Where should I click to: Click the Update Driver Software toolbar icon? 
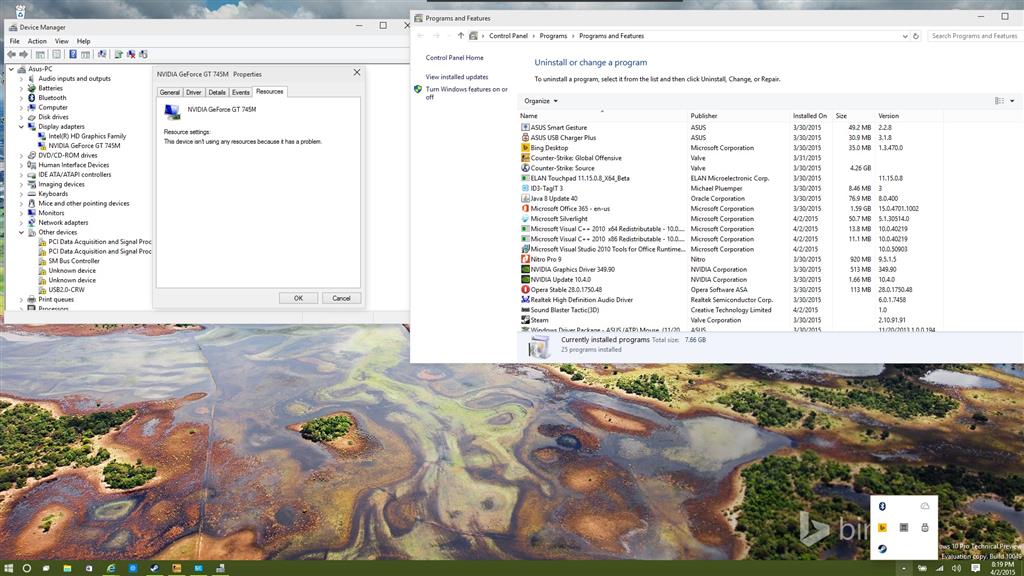(118, 54)
